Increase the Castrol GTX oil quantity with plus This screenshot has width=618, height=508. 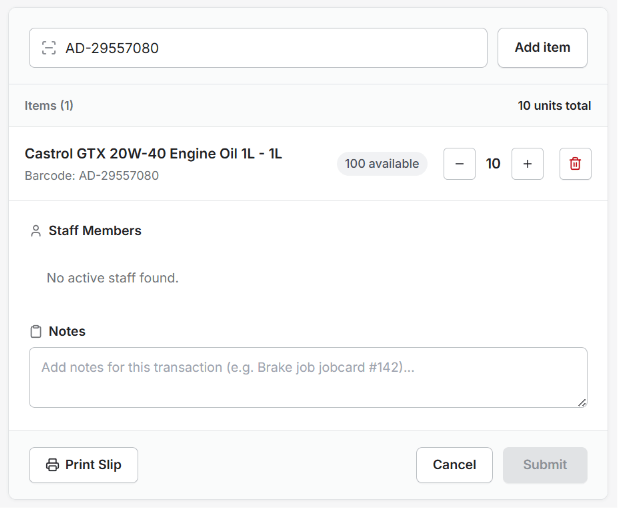(x=527, y=164)
